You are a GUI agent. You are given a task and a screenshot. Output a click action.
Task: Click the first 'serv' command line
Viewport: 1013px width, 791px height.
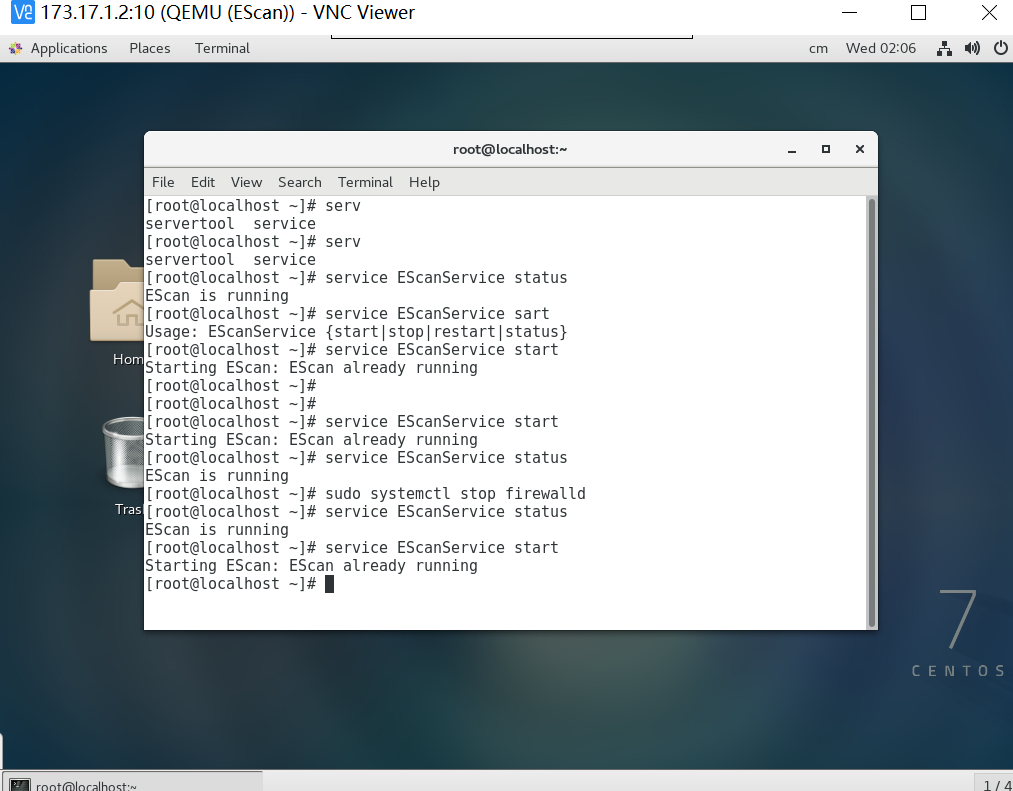click(253, 206)
